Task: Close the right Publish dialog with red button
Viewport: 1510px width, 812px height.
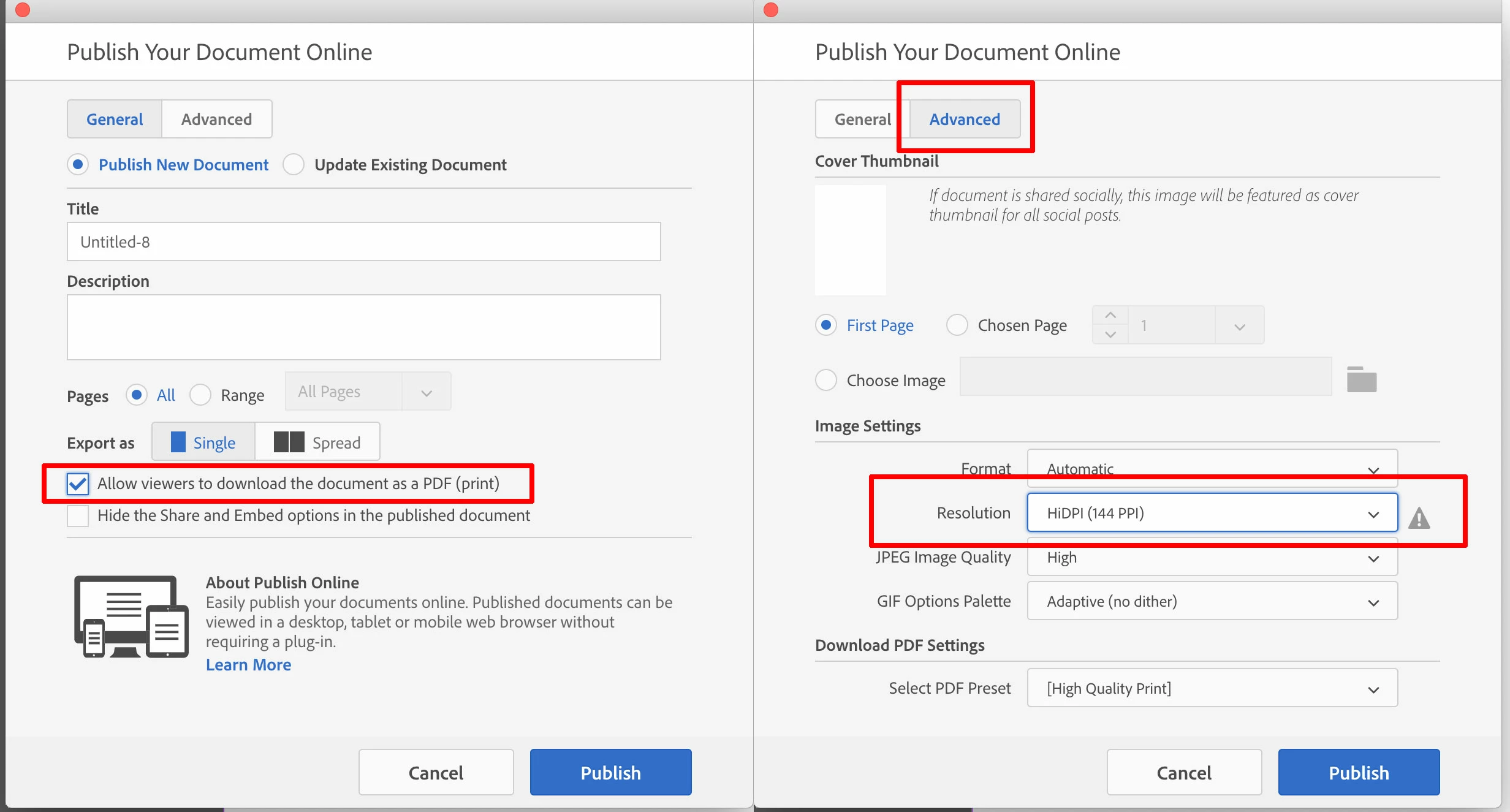Action: coord(771,10)
